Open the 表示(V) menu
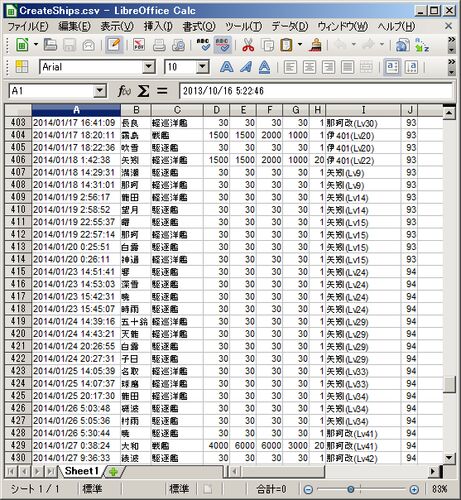The height and width of the screenshot is (500, 461). click(x=117, y=26)
